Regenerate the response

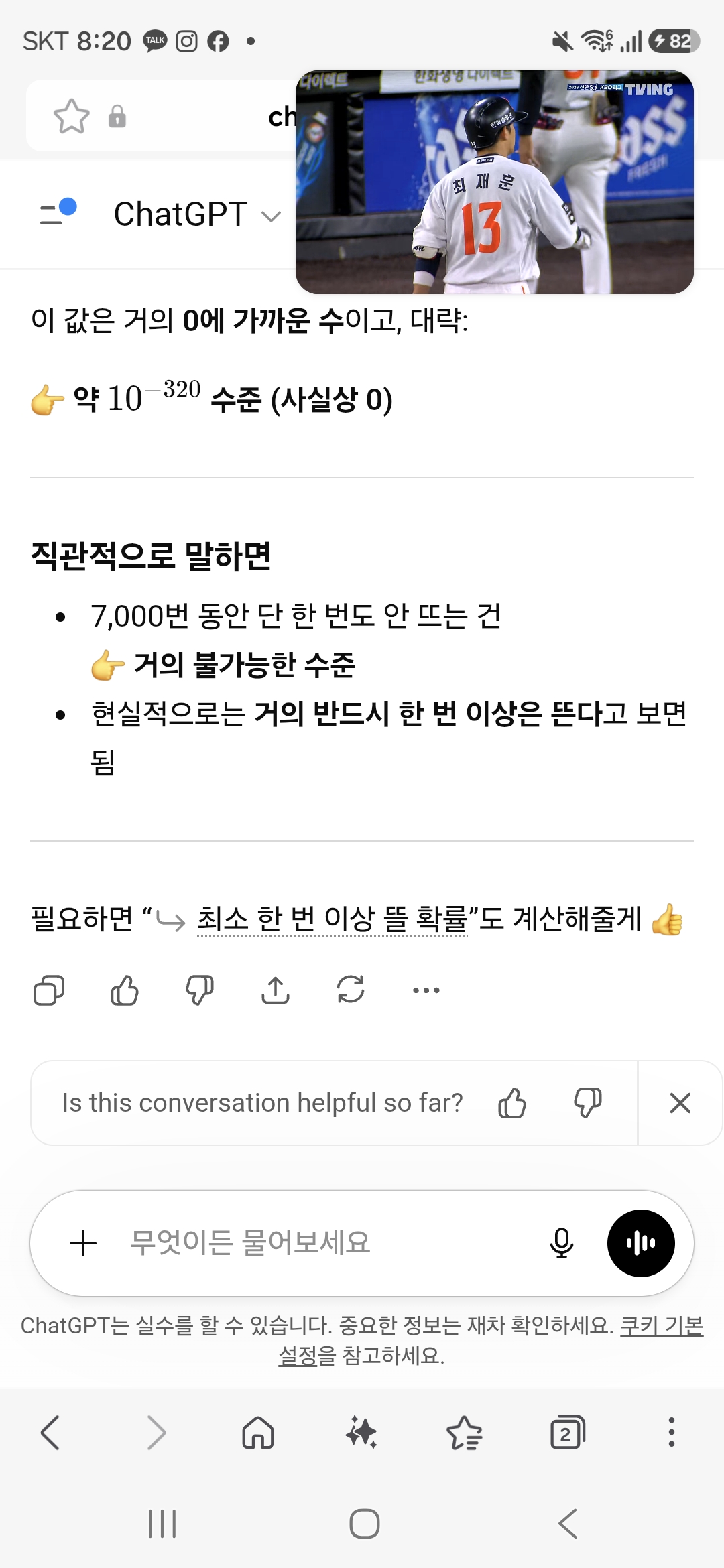[351, 990]
